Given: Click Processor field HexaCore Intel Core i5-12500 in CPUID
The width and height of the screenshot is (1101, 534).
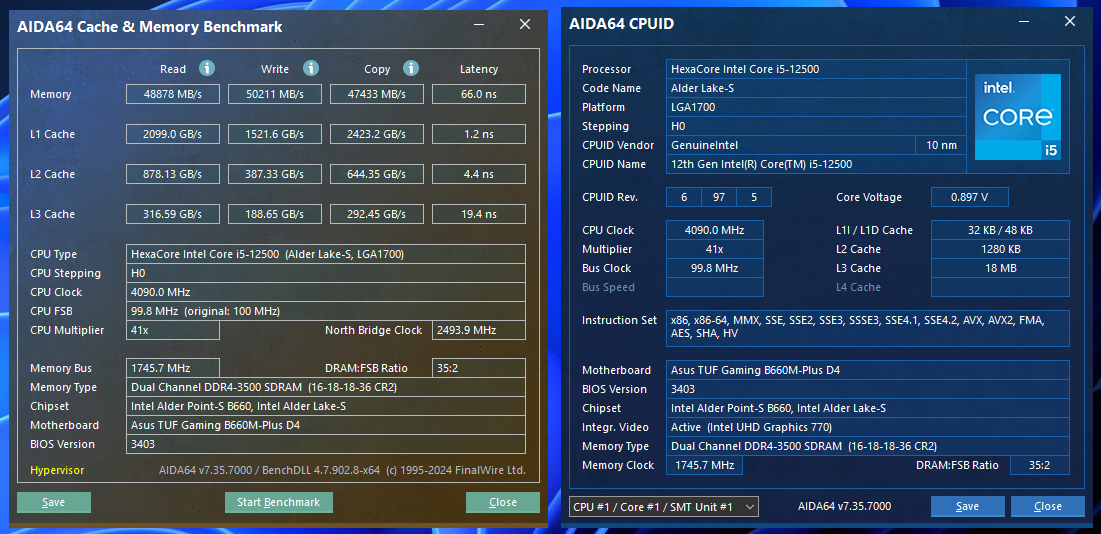Looking at the screenshot, I should click(816, 69).
